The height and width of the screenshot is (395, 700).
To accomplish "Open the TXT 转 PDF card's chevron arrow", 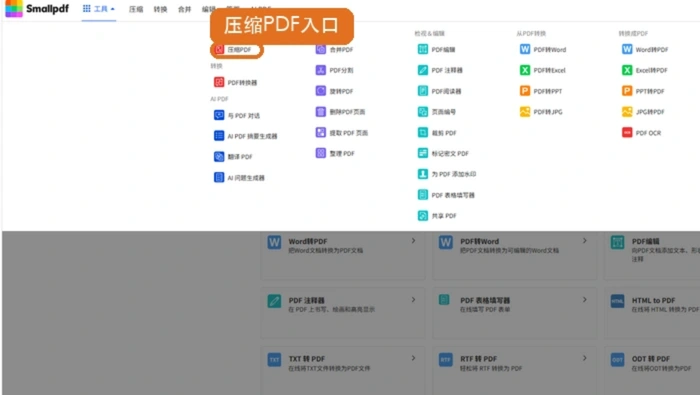I will (x=413, y=358).
